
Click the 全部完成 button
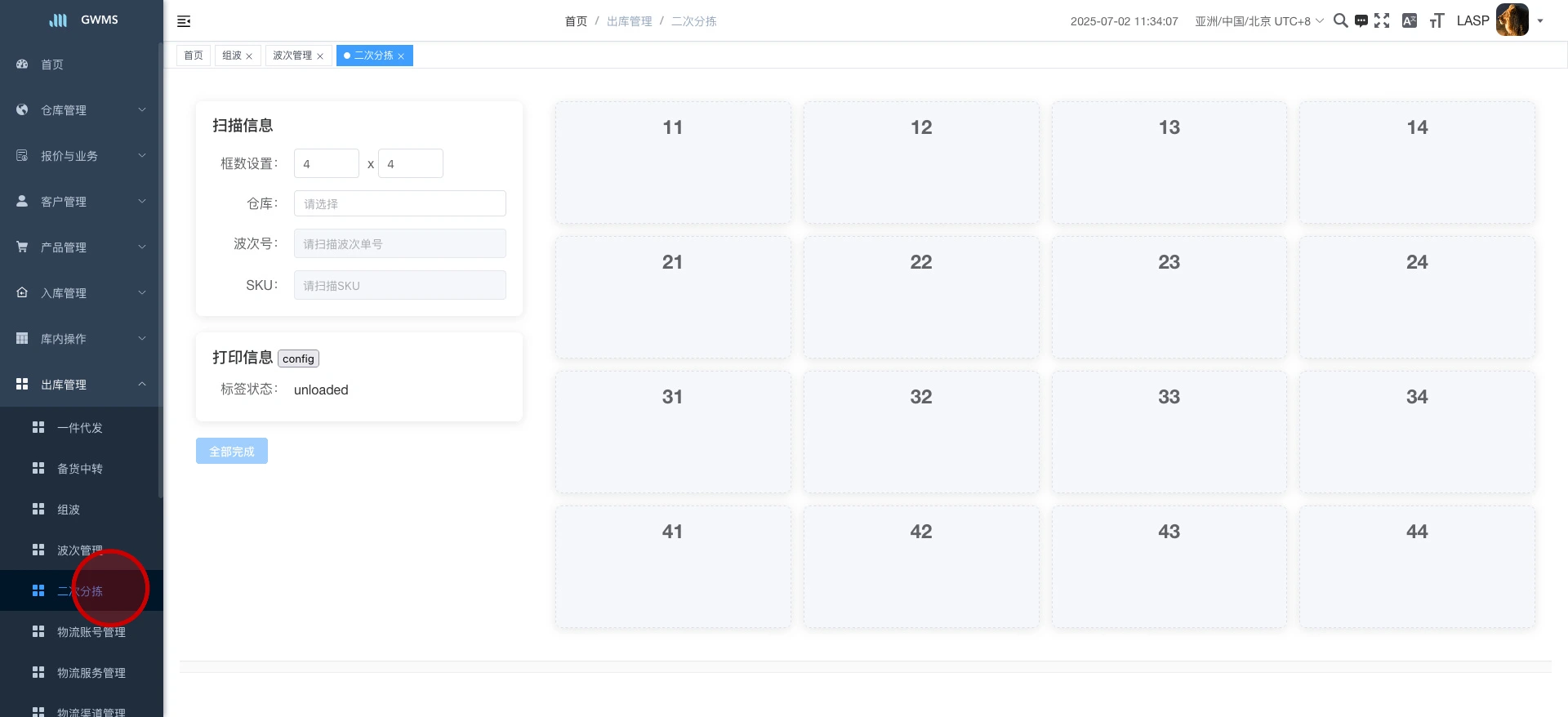click(x=232, y=452)
